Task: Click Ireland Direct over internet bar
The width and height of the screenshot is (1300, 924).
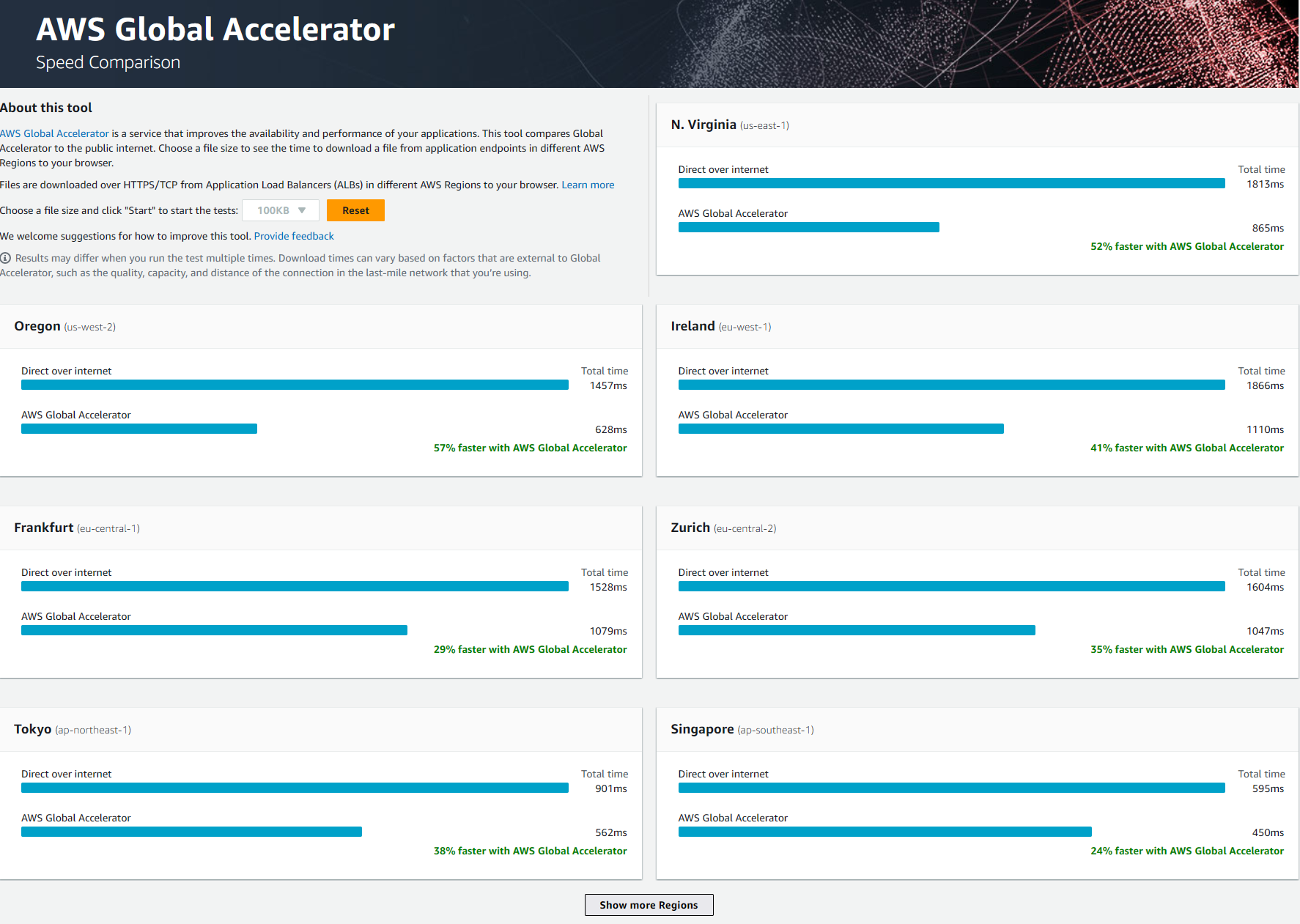Action: (x=952, y=385)
